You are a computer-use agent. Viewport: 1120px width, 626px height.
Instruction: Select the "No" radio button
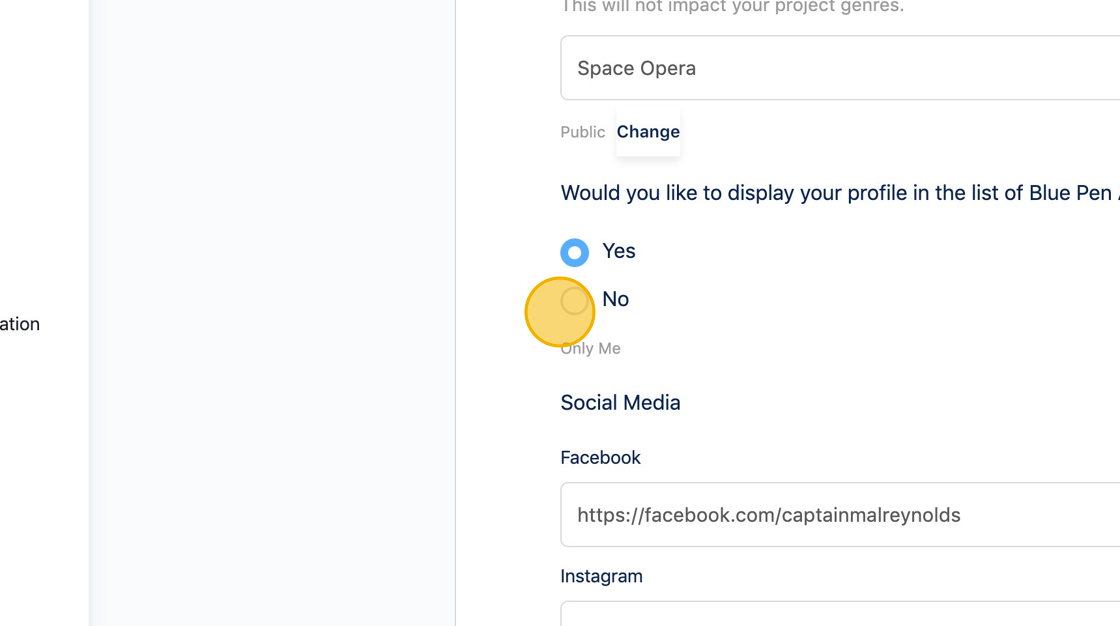click(x=574, y=300)
